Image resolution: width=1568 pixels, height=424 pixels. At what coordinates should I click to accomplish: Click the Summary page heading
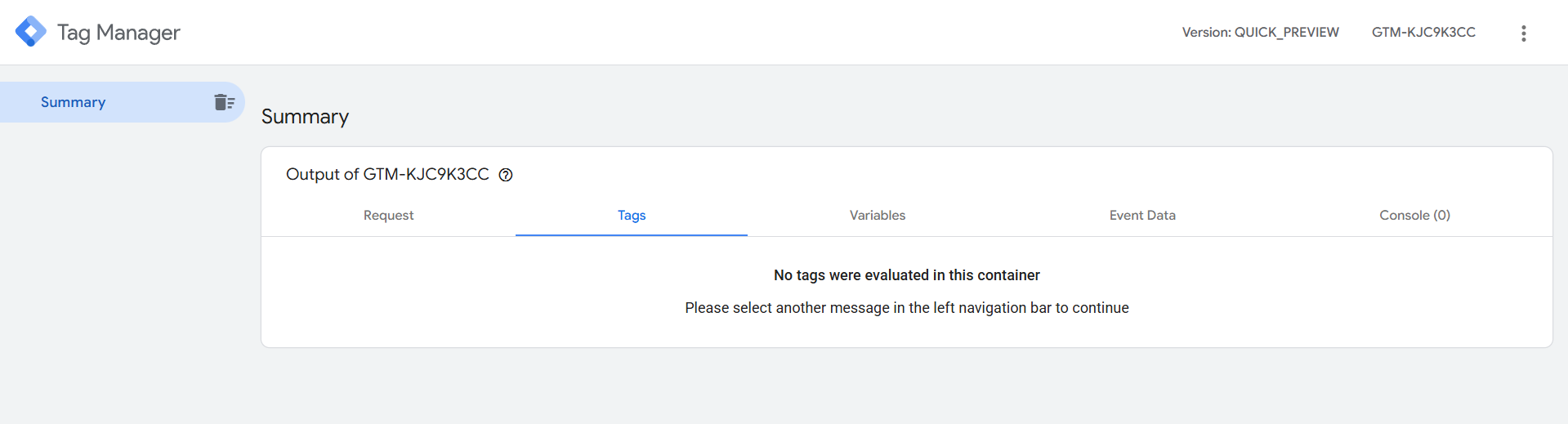(x=305, y=117)
